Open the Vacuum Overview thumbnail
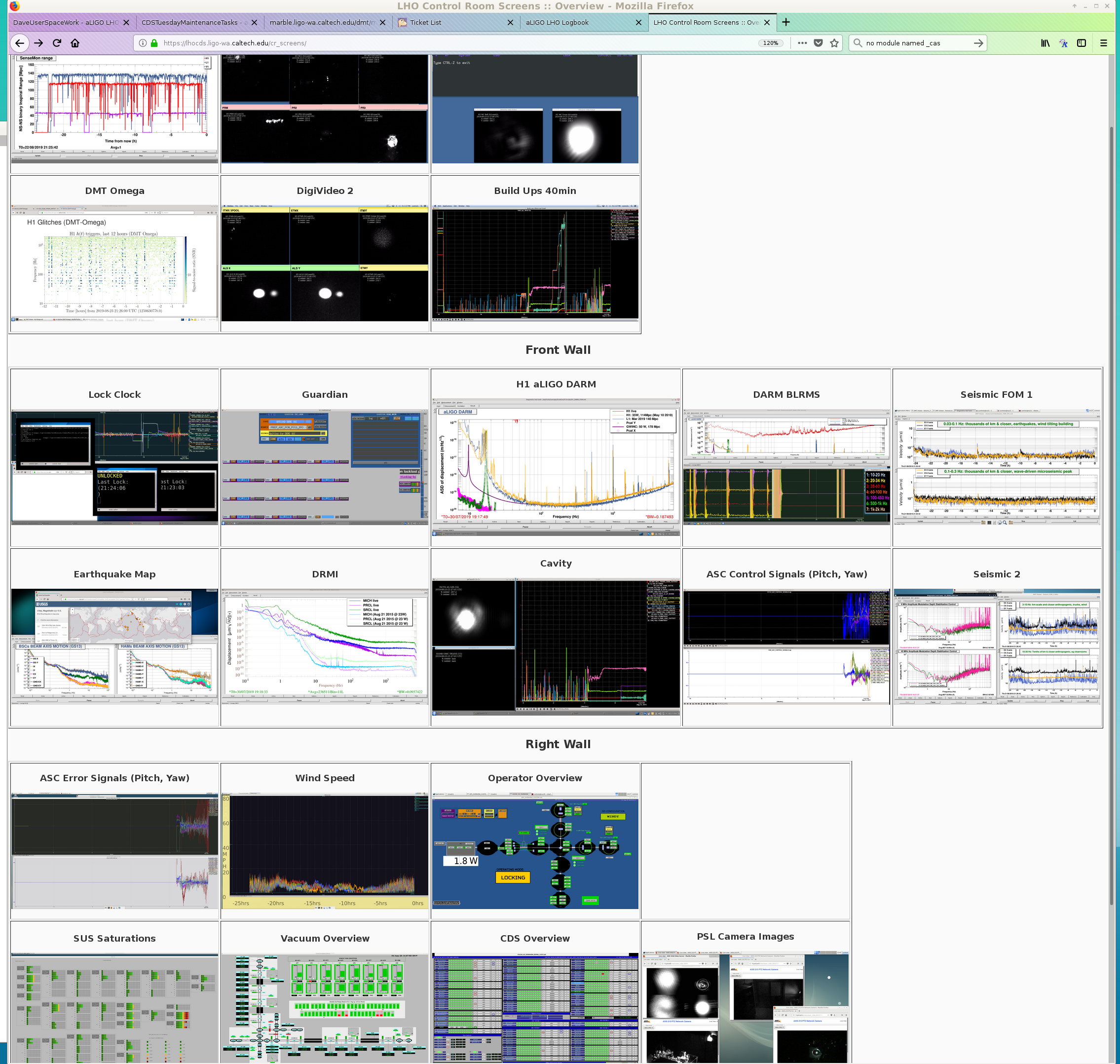 pos(325,1008)
